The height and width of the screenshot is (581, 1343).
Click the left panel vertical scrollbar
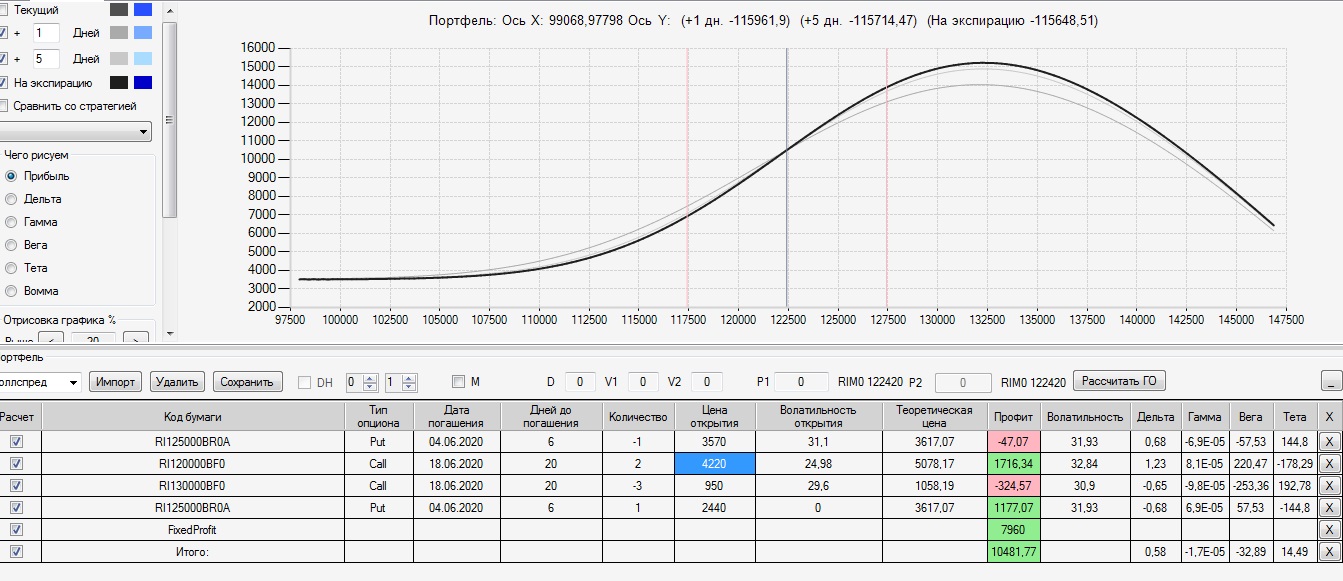point(170,120)
